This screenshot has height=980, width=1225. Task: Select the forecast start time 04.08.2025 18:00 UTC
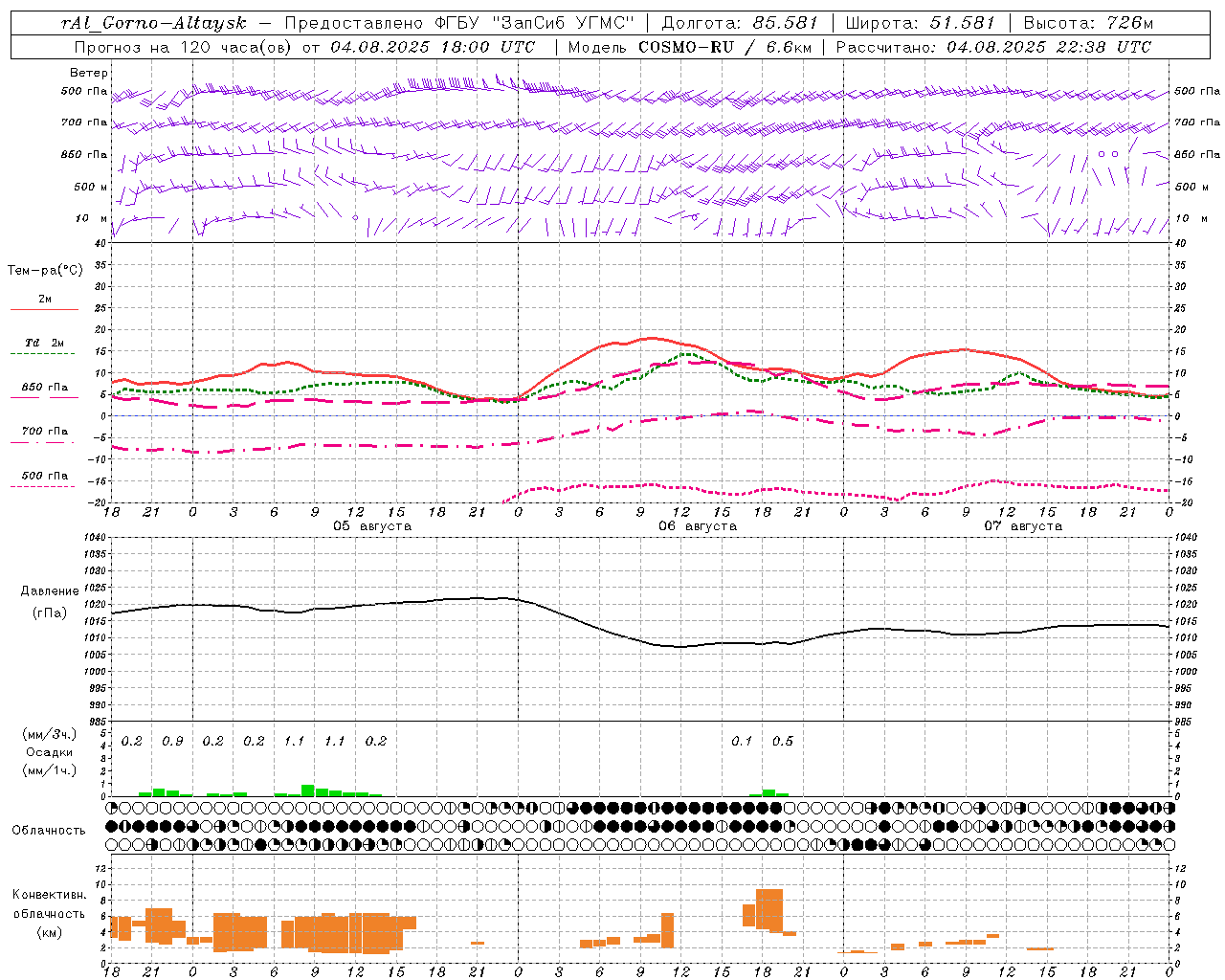click(x=433, y=46)
